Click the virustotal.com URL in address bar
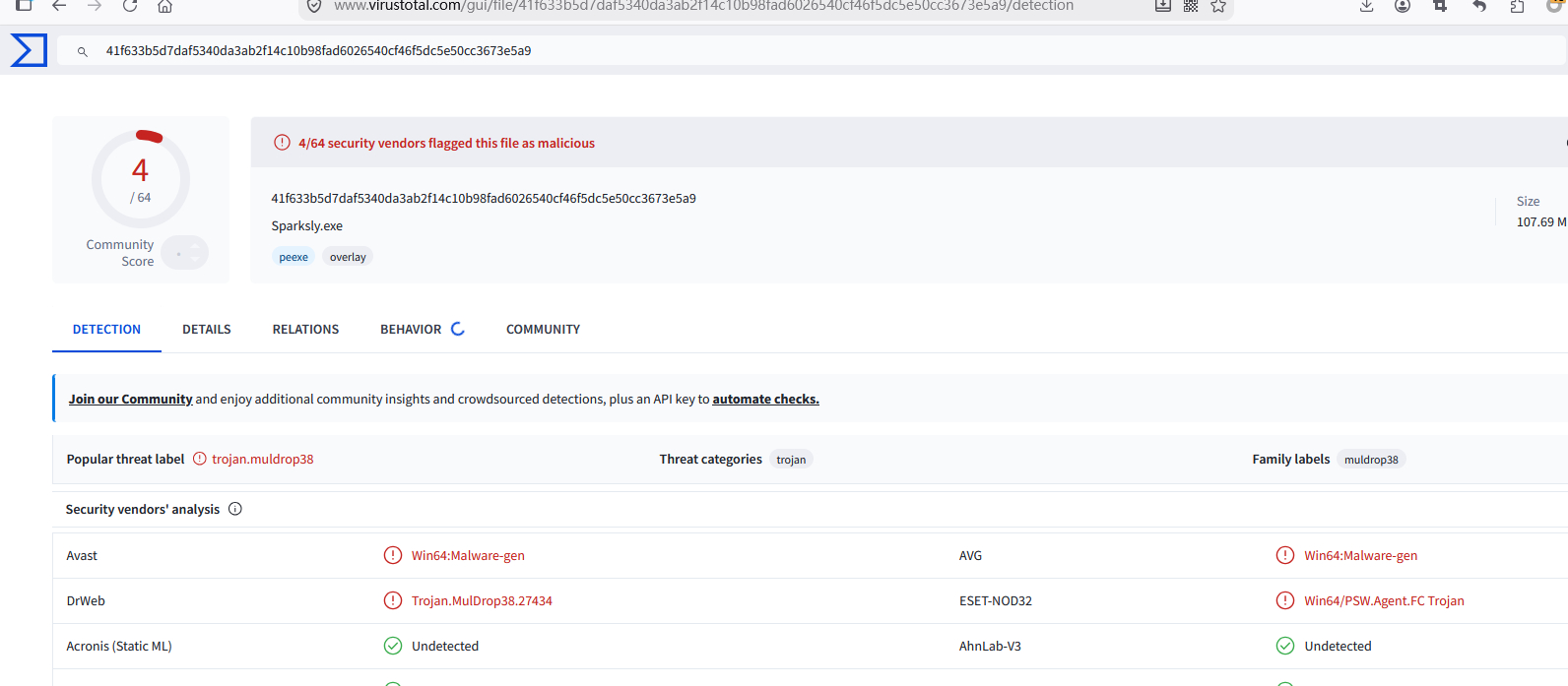 click(703, 6)
